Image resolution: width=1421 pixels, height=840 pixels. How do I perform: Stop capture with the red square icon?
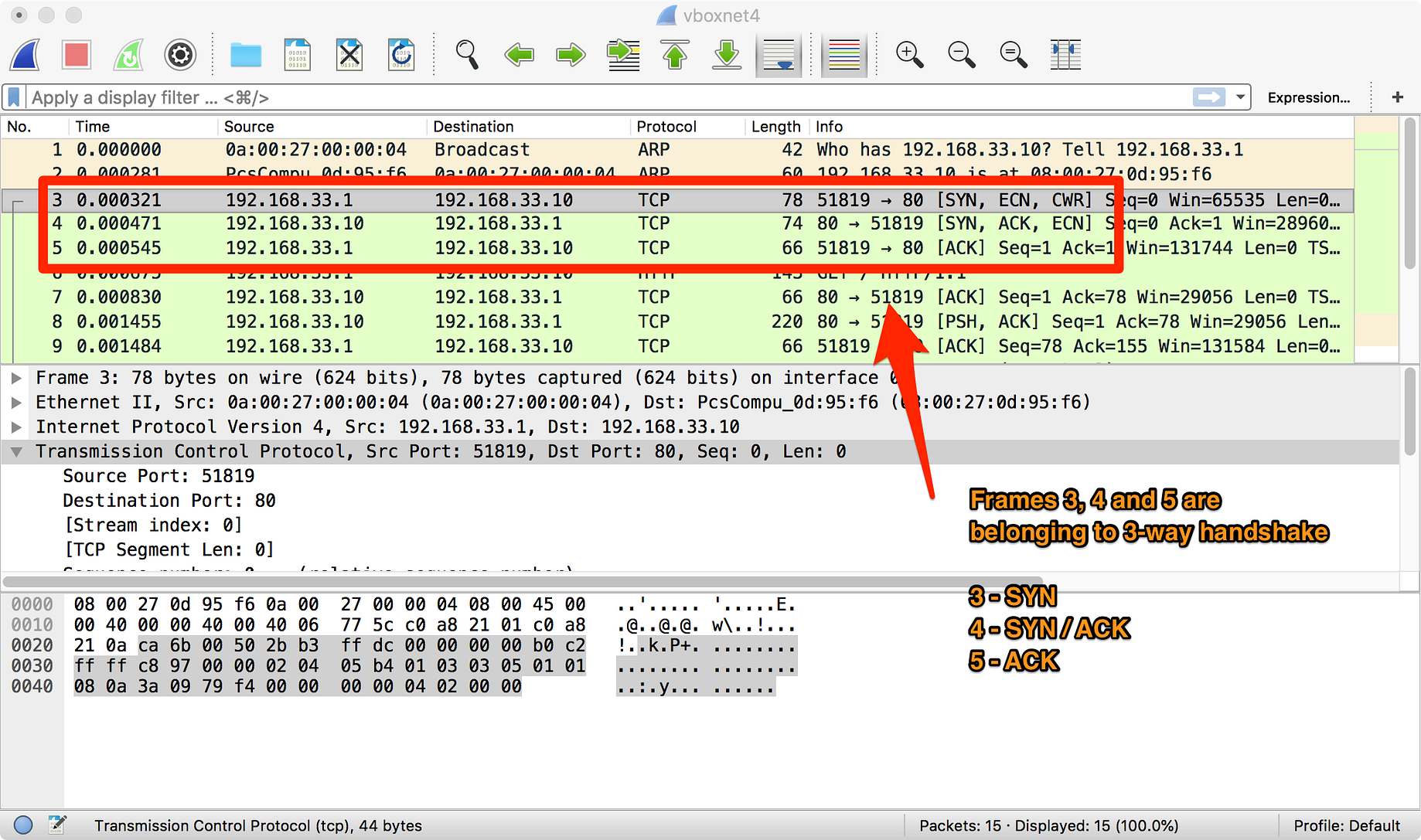[x=77, y=55]
